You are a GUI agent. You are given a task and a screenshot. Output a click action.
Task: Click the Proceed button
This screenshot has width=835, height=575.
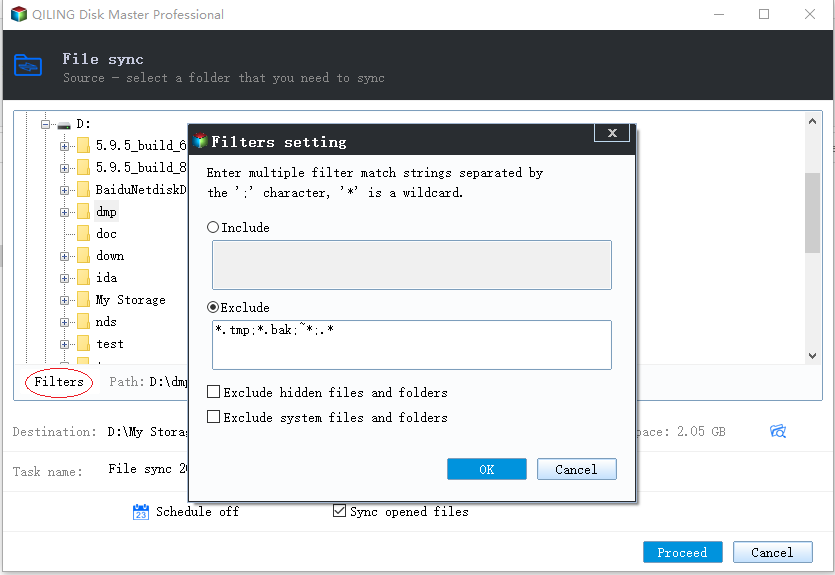click(x=683, y=552)
